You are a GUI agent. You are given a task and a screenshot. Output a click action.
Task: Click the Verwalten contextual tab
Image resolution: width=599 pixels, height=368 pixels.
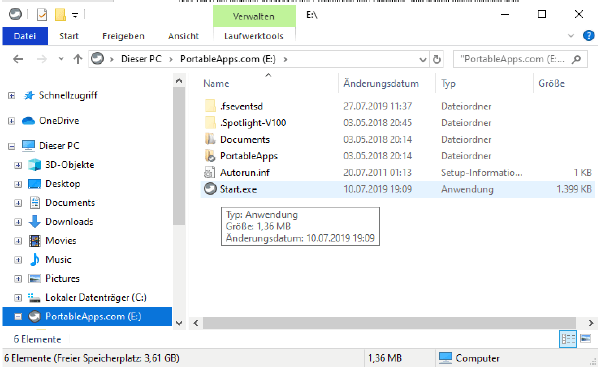click(x=254, y=16)
